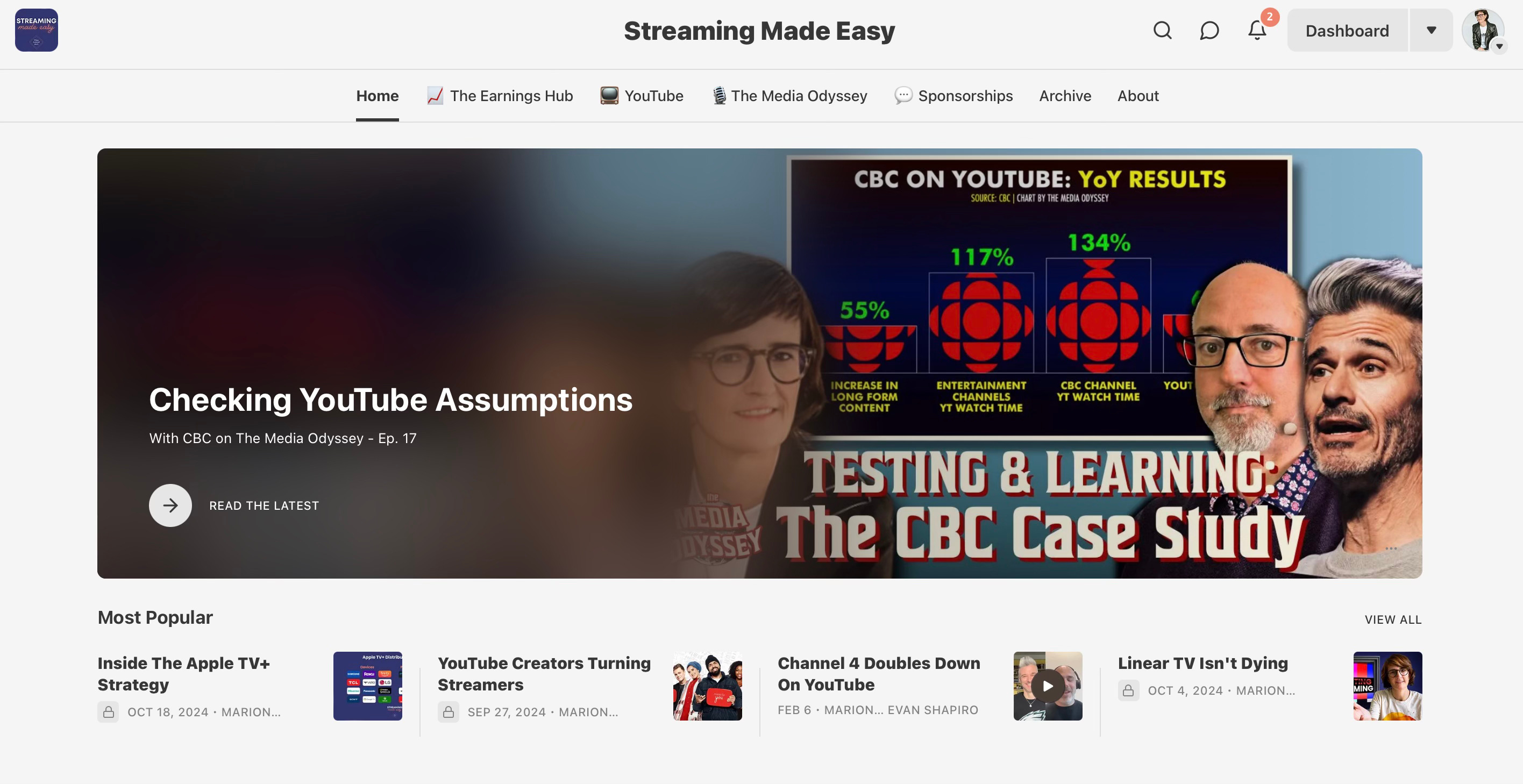Open the Checking YouTube Assumptions headline

(390, 400)
